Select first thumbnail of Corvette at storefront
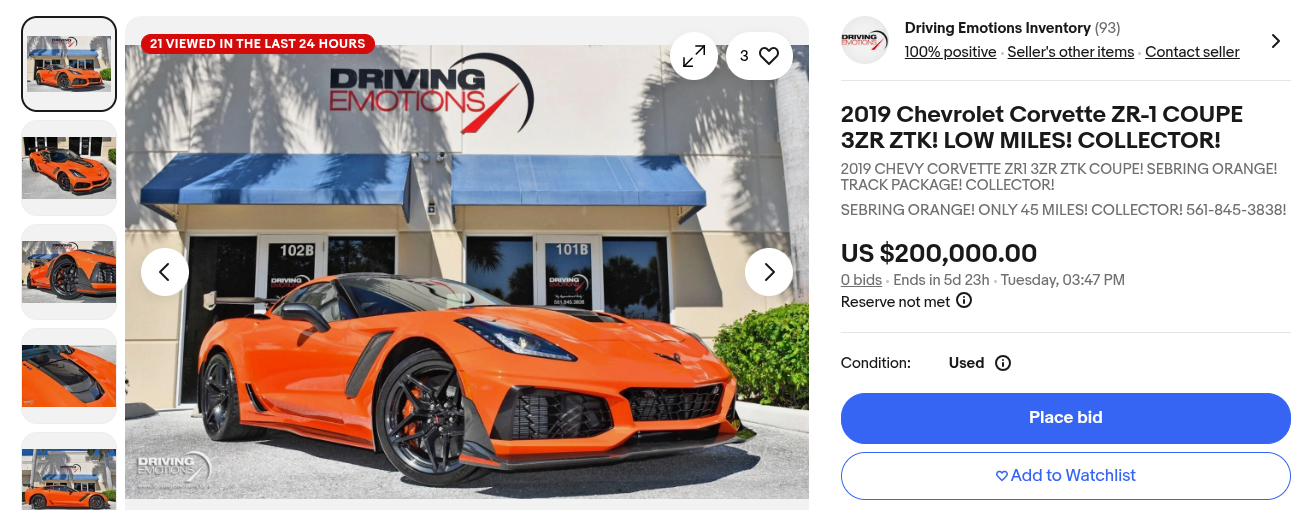This screenshot has height=510, width=1311. [x=69, y=64]
